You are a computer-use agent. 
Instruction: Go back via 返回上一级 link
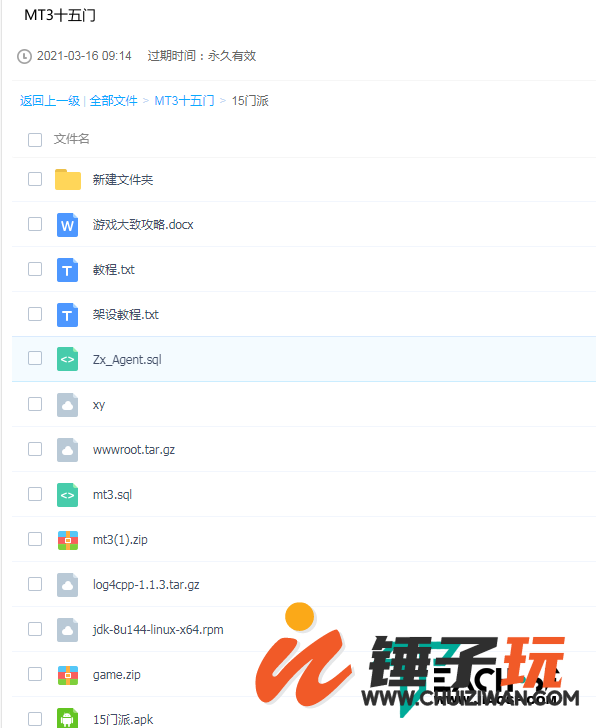point(50,101)
